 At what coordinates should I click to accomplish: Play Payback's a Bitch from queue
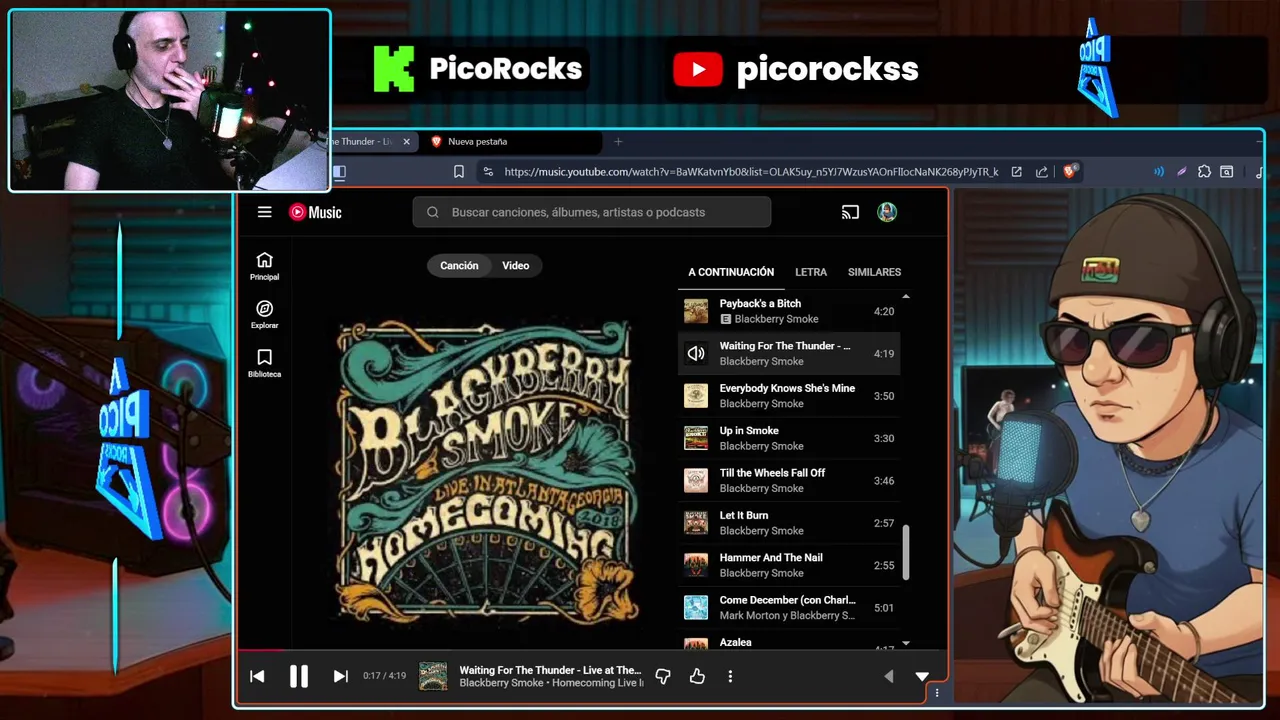[x=789, y=311]
